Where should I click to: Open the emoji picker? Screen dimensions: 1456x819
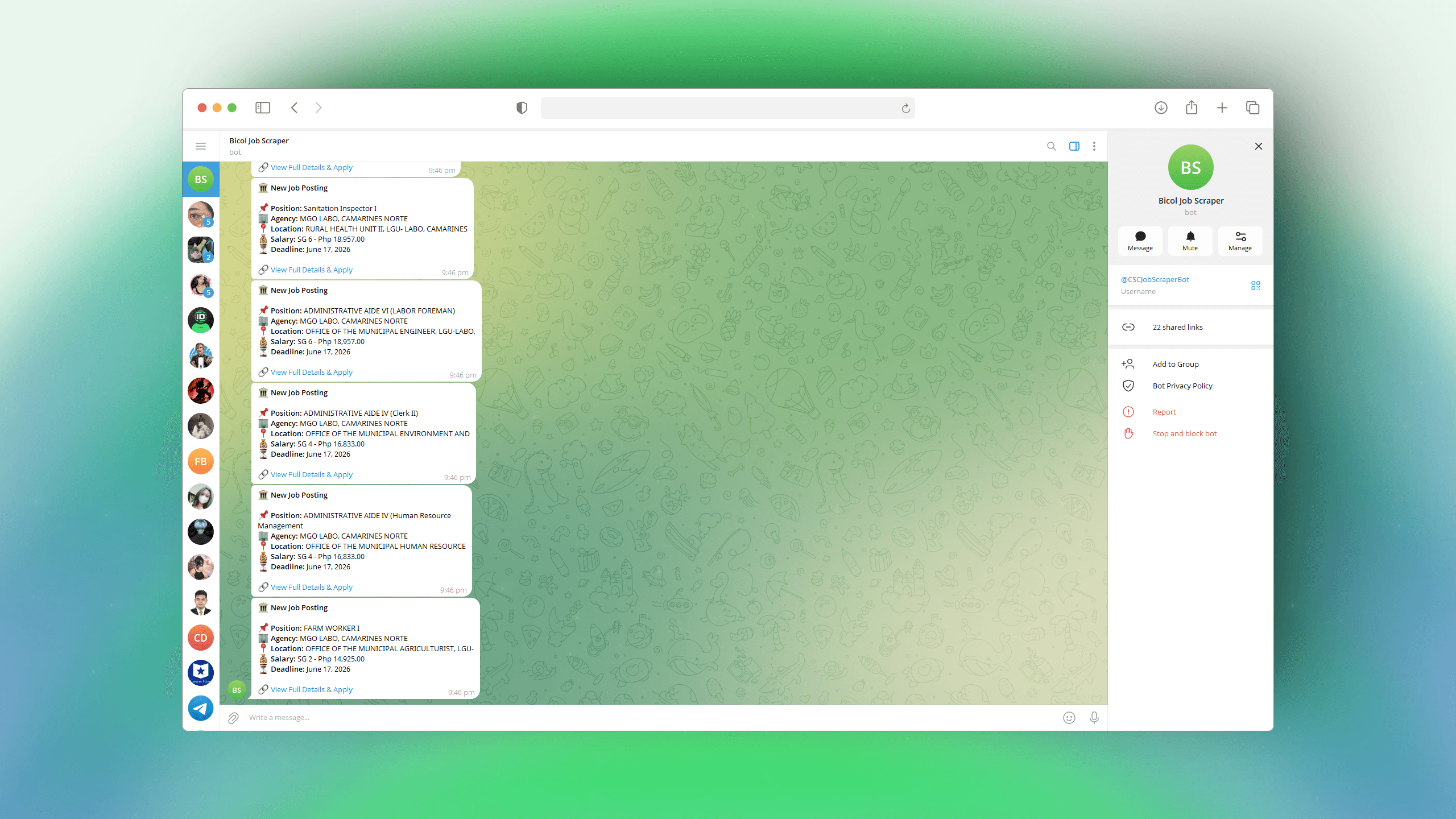1069,718
